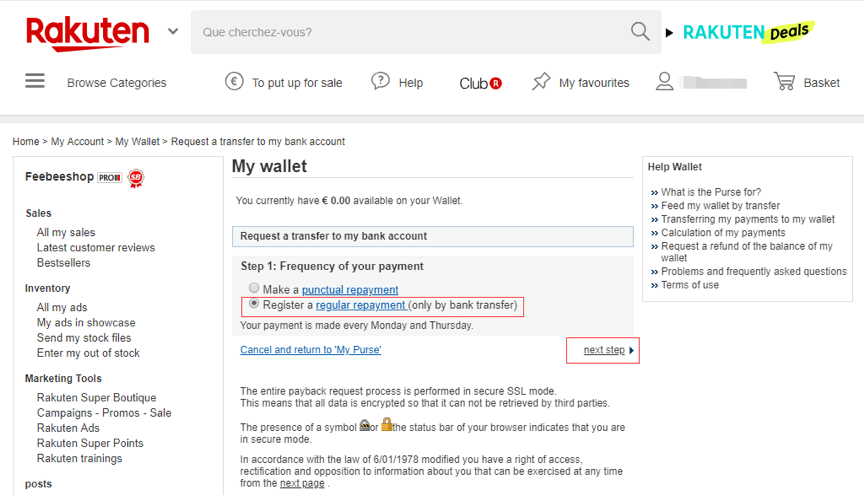Viewport: 864px width, 495px height.
Task: Click the euro coin sale icon
Action: (234, 82)
